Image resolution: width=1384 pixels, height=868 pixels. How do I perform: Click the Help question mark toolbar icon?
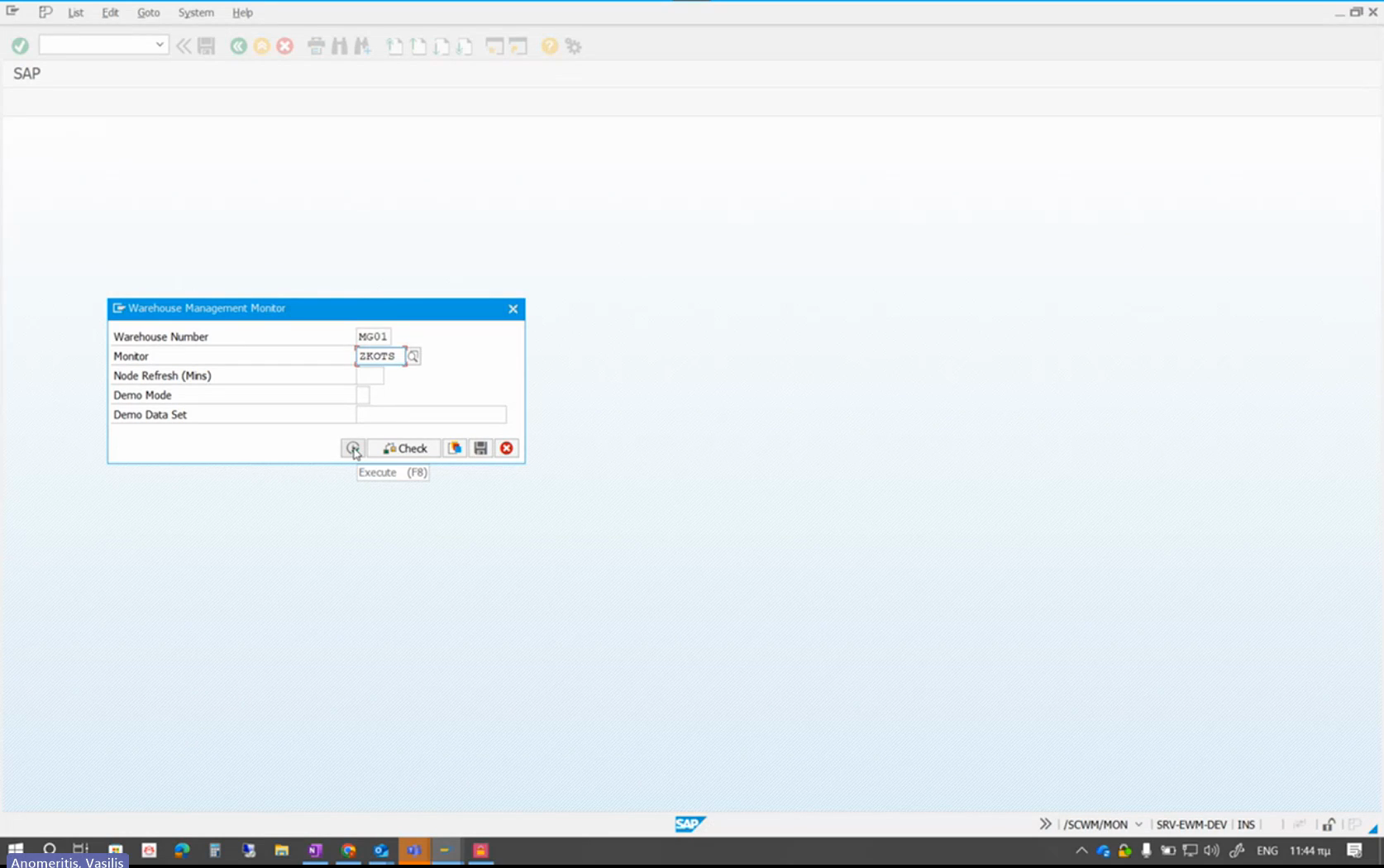pos(550,46)
